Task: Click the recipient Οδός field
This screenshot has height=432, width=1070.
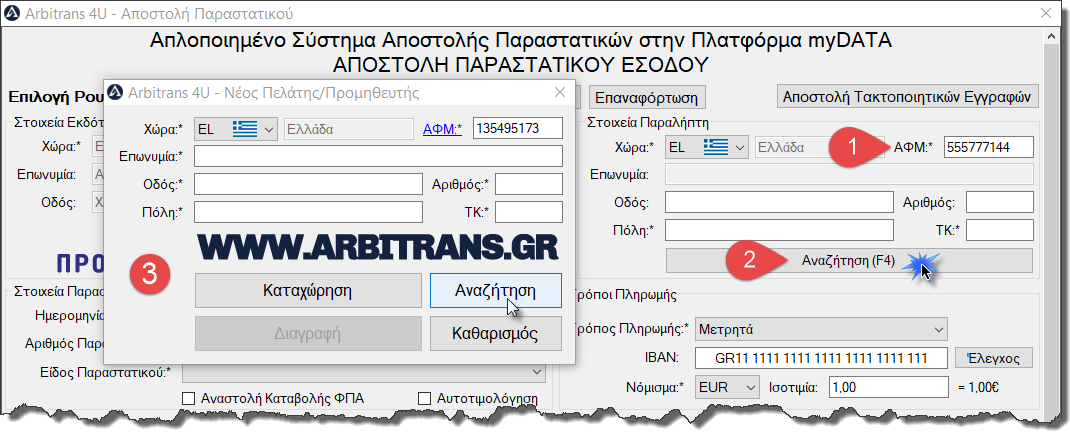Action: [x=779, y=203]
